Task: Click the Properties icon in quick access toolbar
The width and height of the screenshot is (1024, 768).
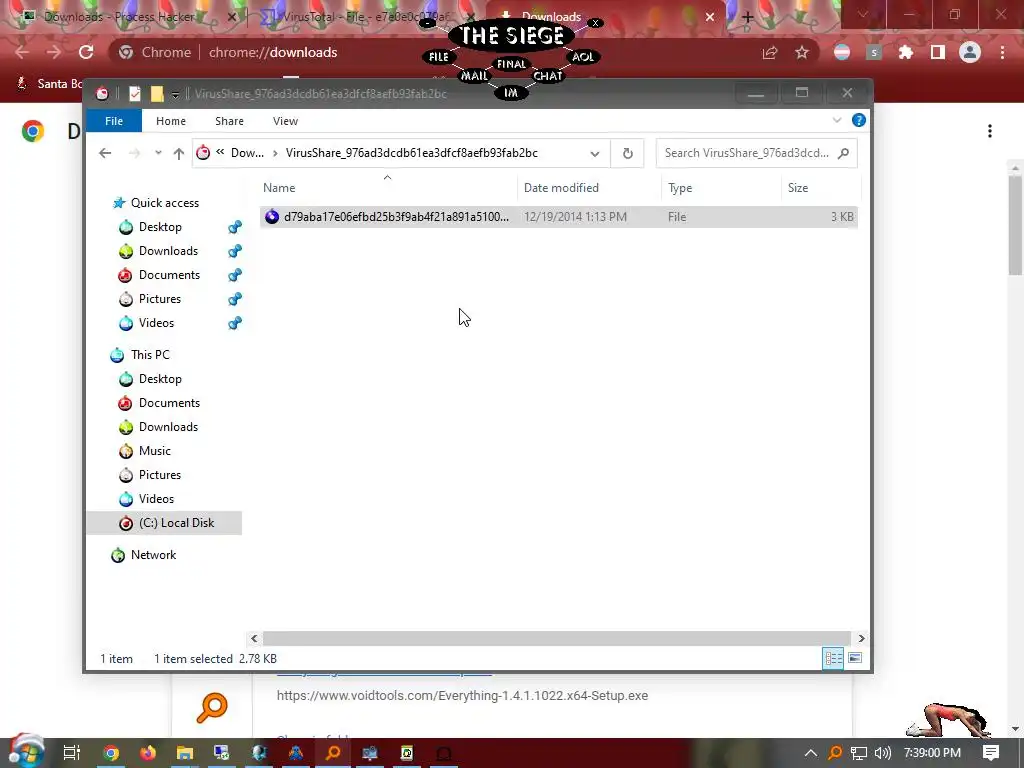Action: click(x=135, y=94)
